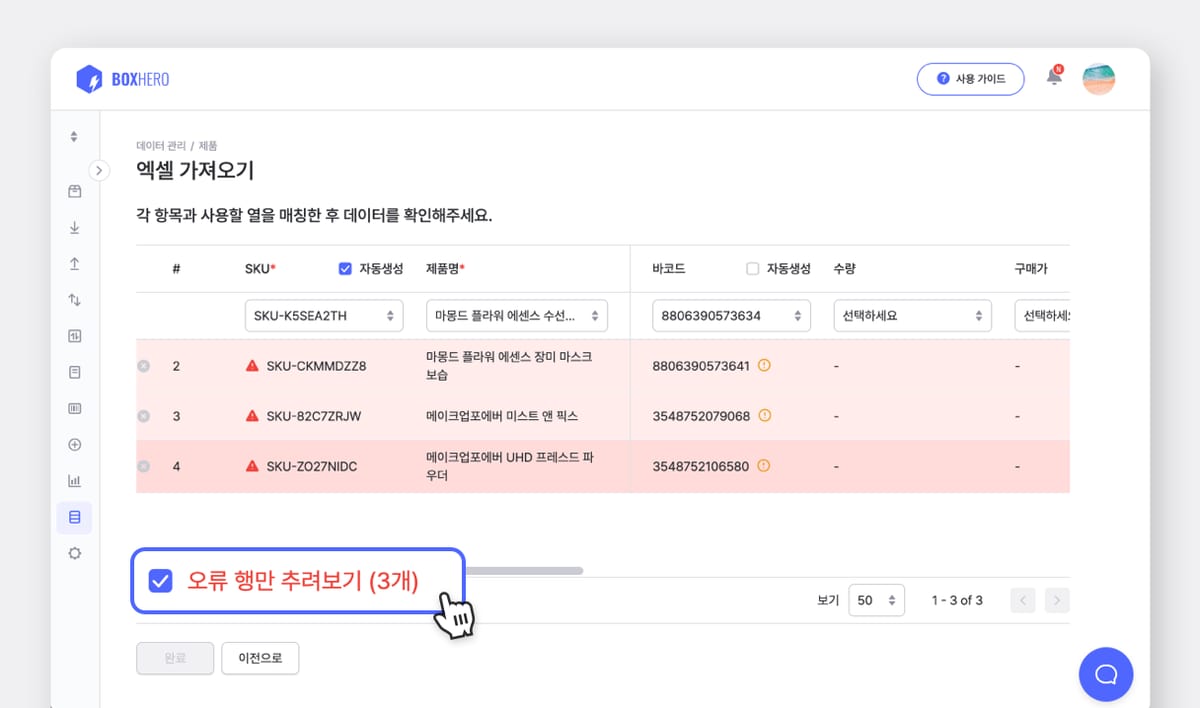Open the settings gear at sidebar bottom

[74, 553]
